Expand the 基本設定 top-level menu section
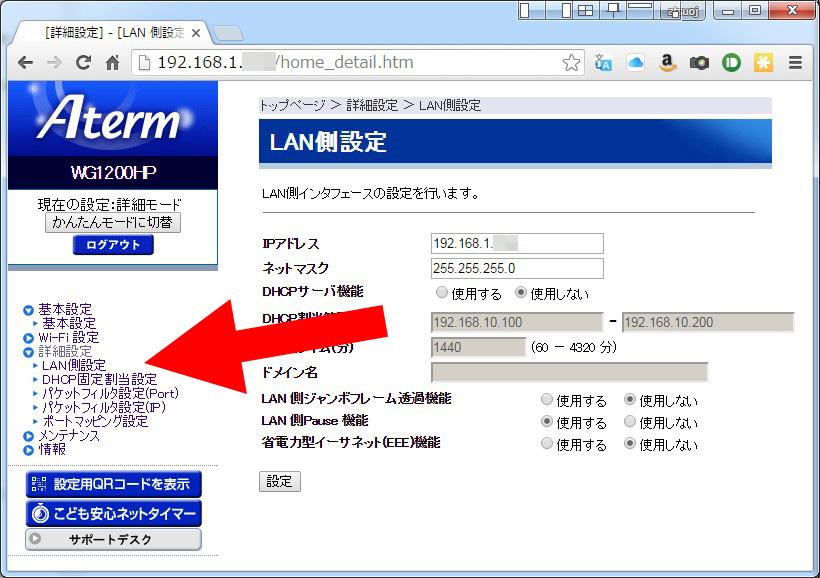Viewport: 820px width, 578px height. pos(65,309)
